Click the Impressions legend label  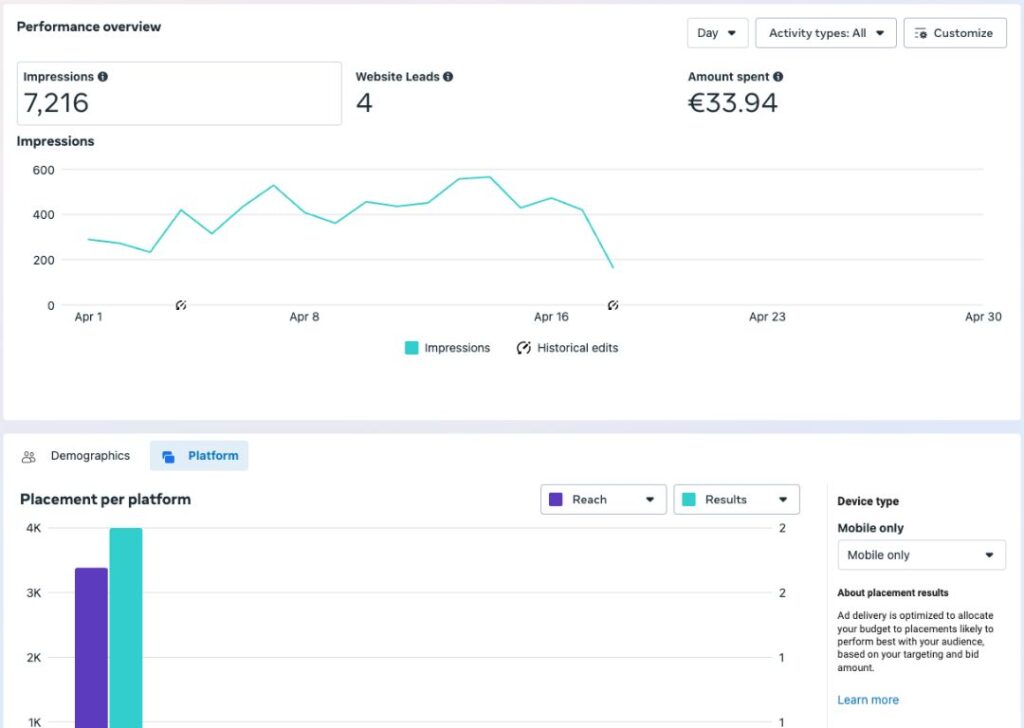tap(457, 348)
